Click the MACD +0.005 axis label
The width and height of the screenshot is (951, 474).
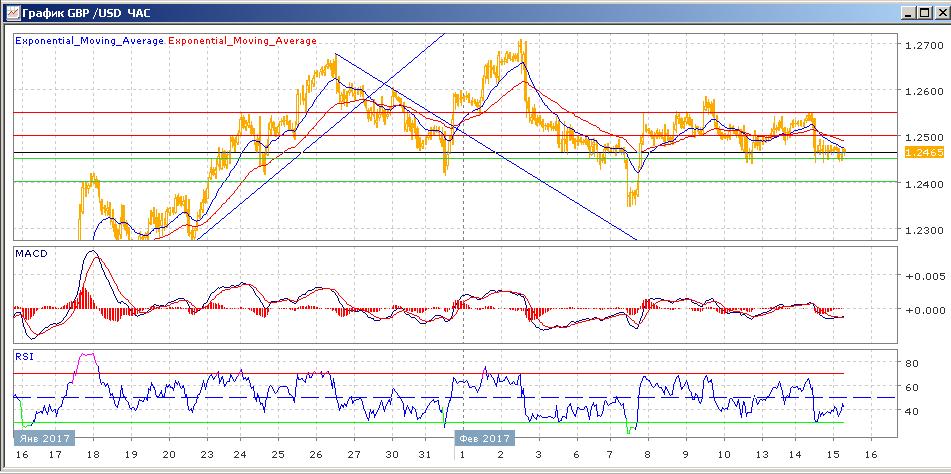click(x=918, y=275)
